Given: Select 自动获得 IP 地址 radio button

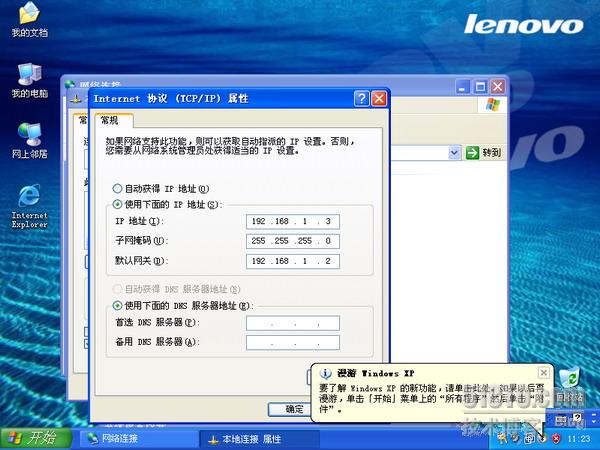Looking at the screenshot, I should click(x=117, y=189).
